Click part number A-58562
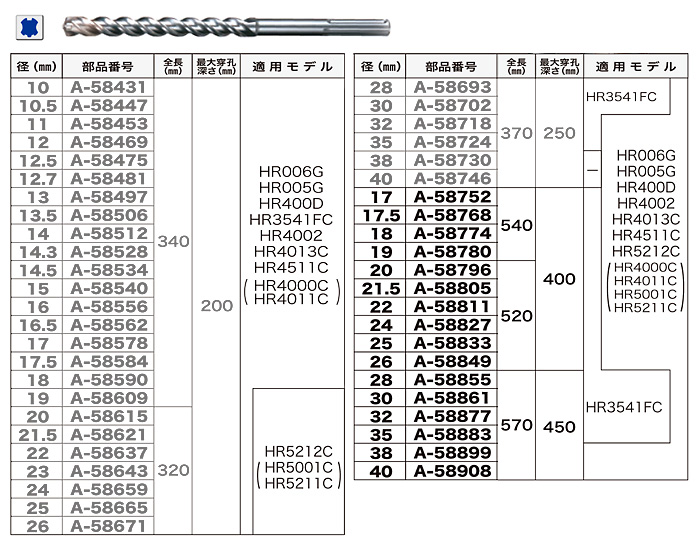 coord(109,325)
